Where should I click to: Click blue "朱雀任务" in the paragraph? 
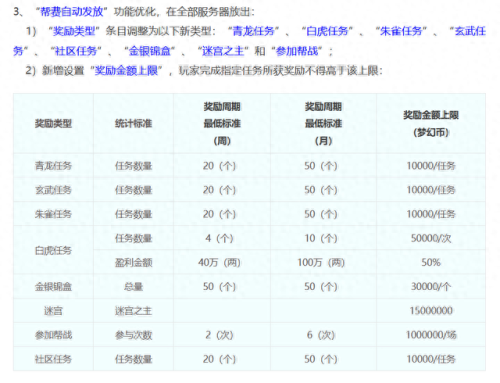click(x=401, y=31)
